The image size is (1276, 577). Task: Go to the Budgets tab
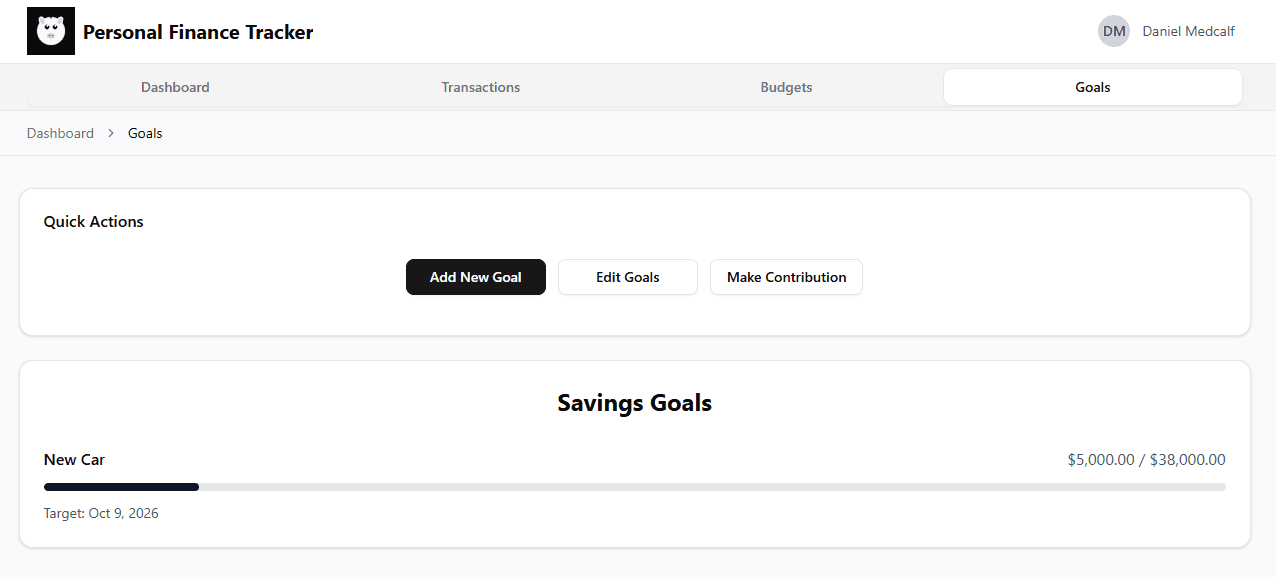(x=786, y=87)
